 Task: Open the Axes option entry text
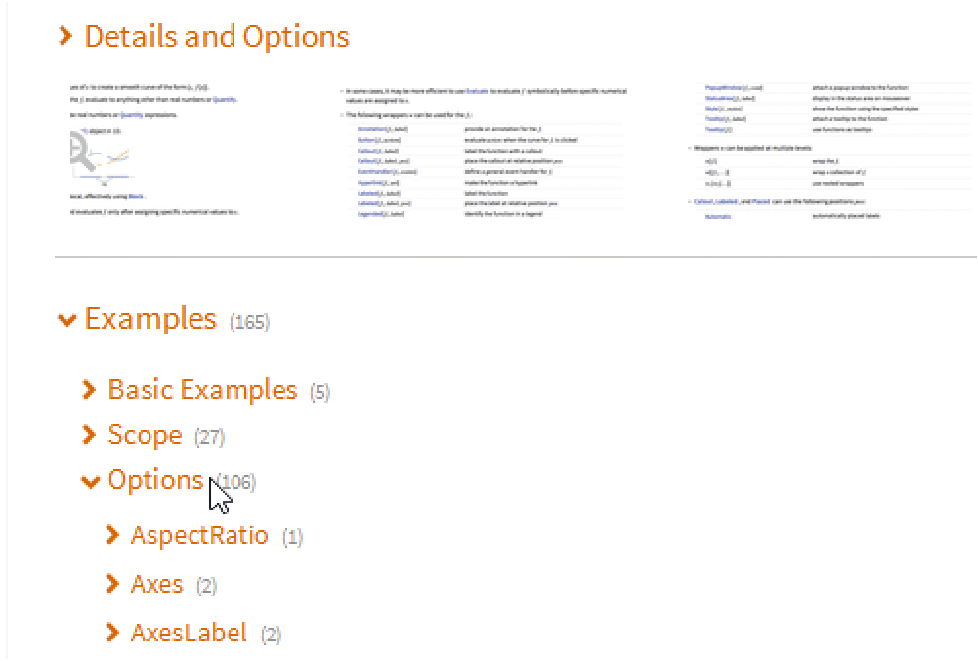coord(157,584)
